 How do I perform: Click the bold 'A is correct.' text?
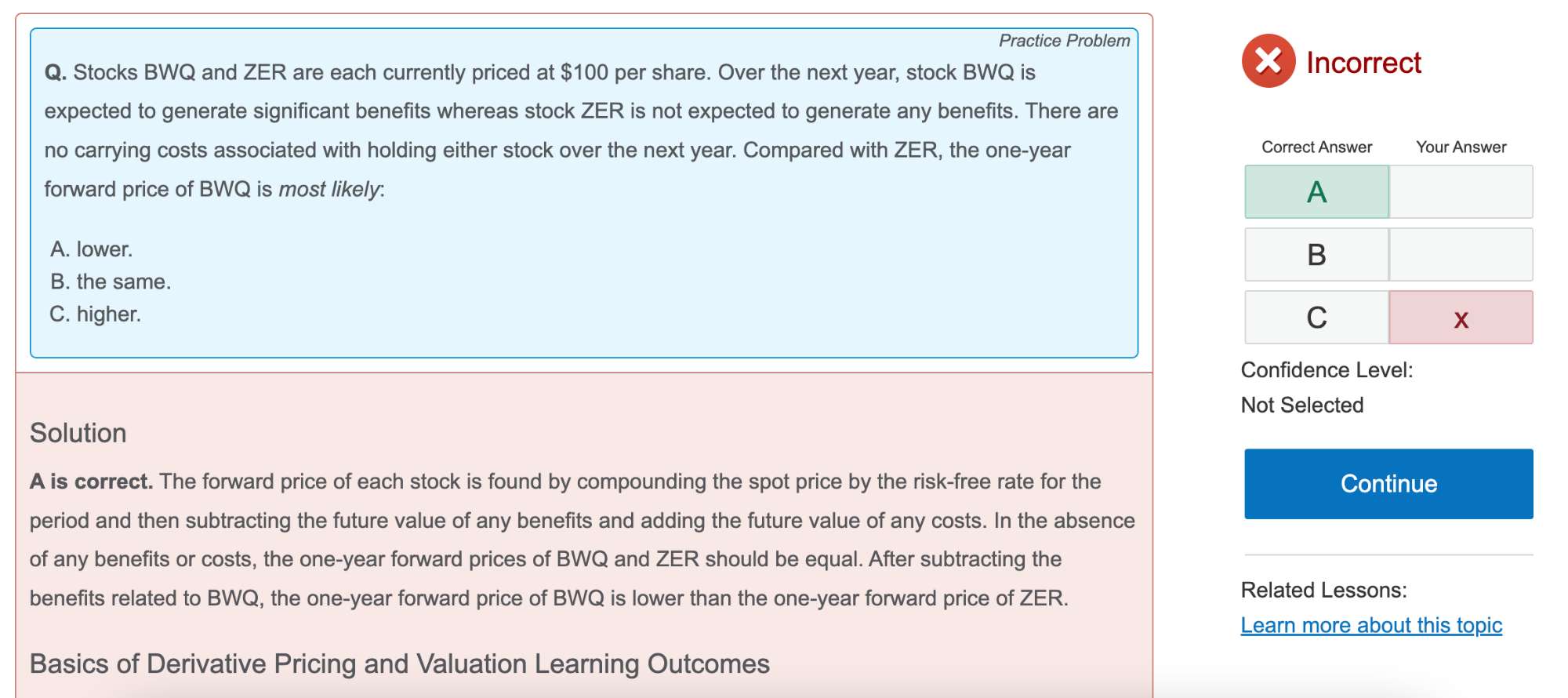tap(91, 482)
